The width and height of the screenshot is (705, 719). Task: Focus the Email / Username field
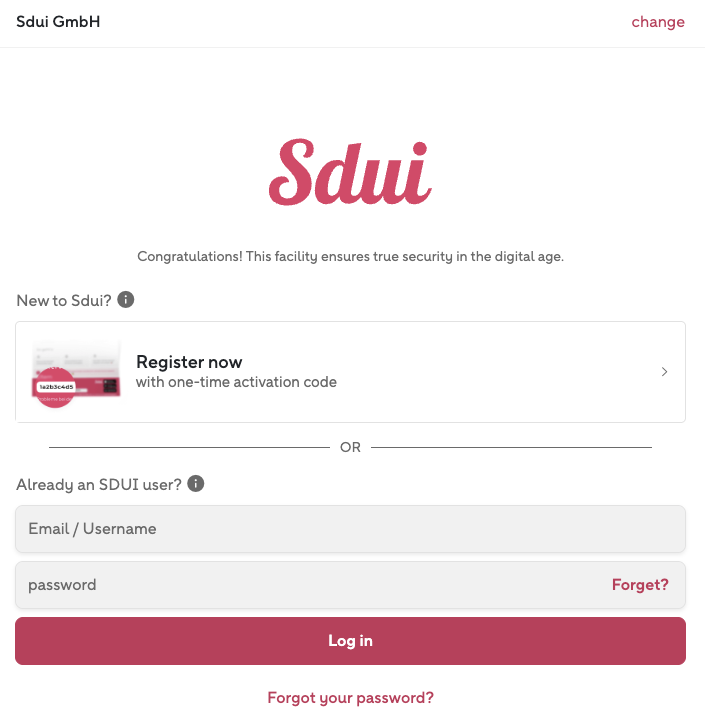click(350, 529)
